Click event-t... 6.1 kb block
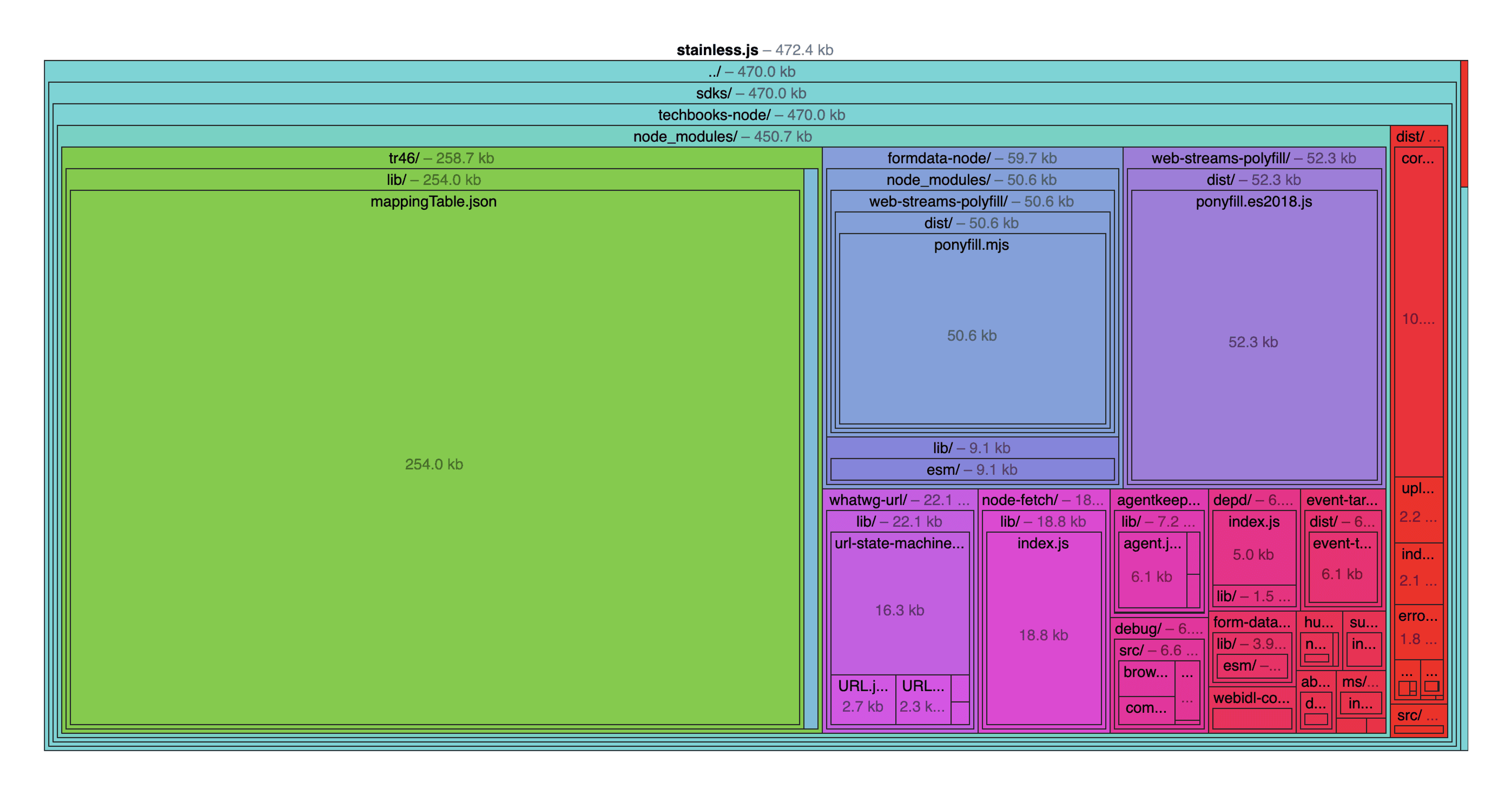The height and width of the screenshot is (795, 1512). 1343,567
